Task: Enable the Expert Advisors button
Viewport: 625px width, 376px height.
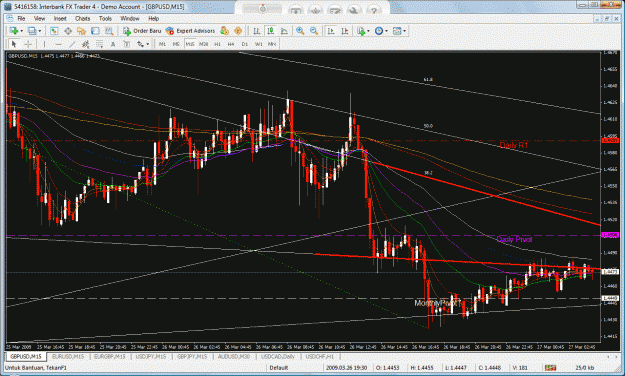Action: coord(191,31)
